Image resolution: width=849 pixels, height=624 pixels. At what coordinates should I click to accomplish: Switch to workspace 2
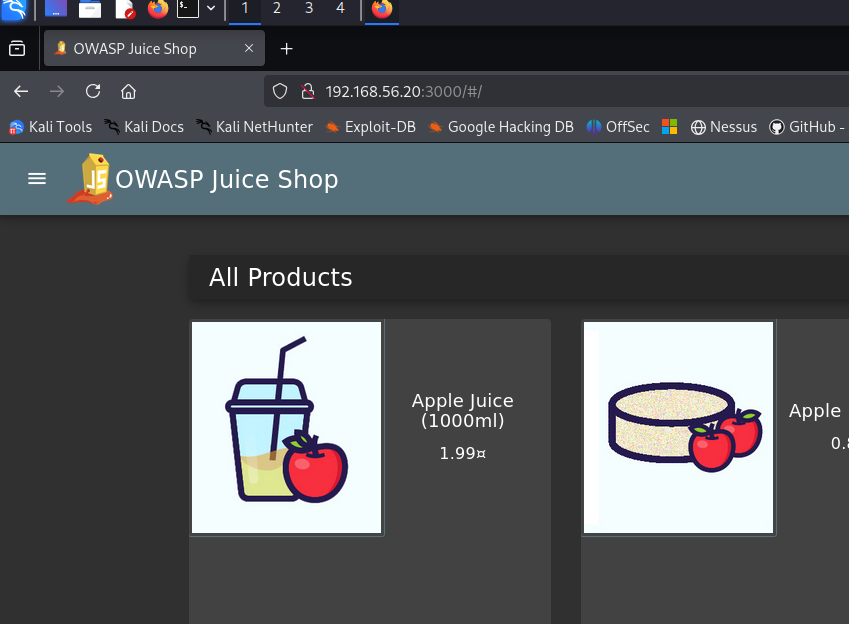[277, 9]
